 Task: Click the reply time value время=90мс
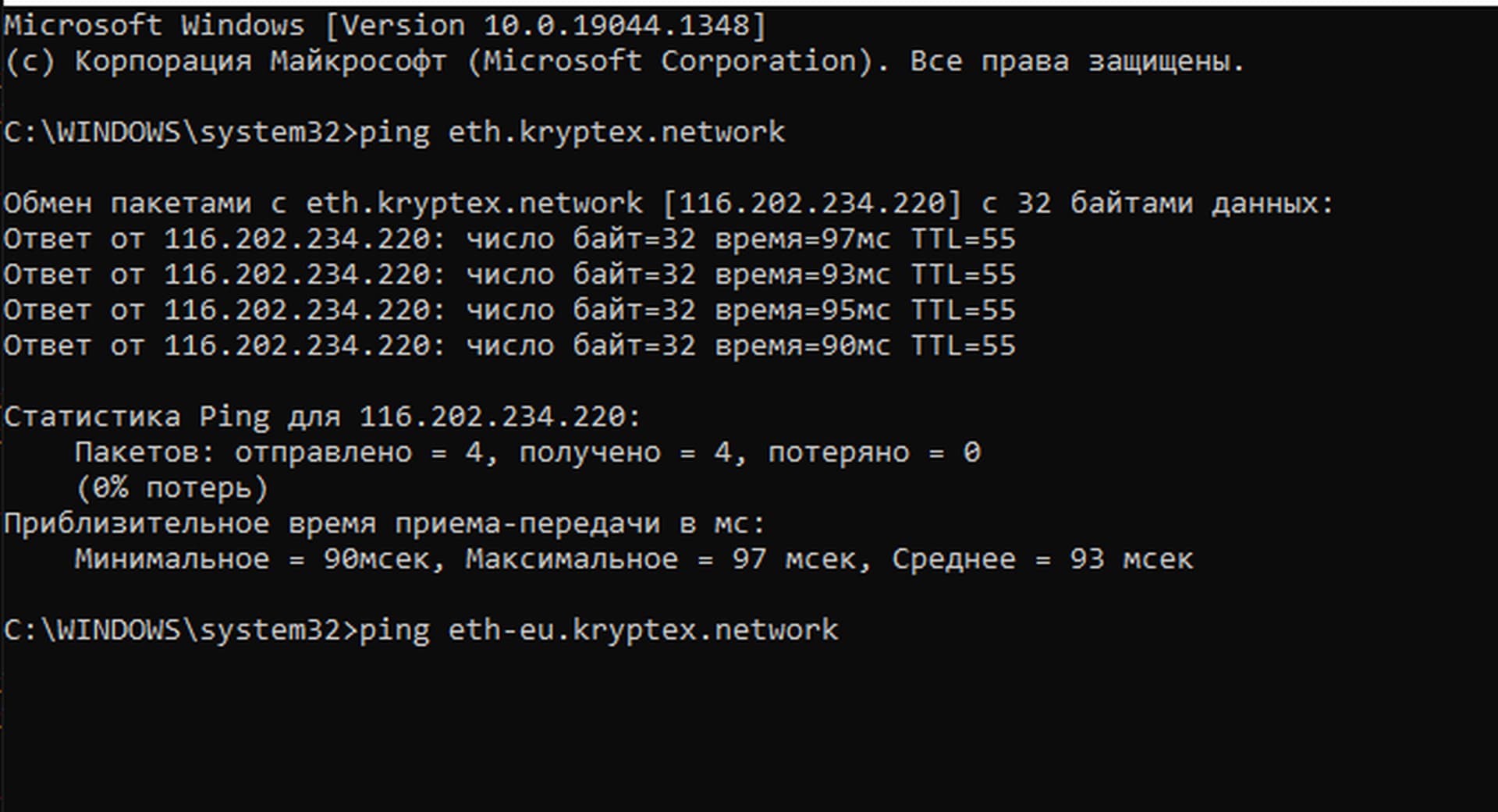(x=802, y=346)
